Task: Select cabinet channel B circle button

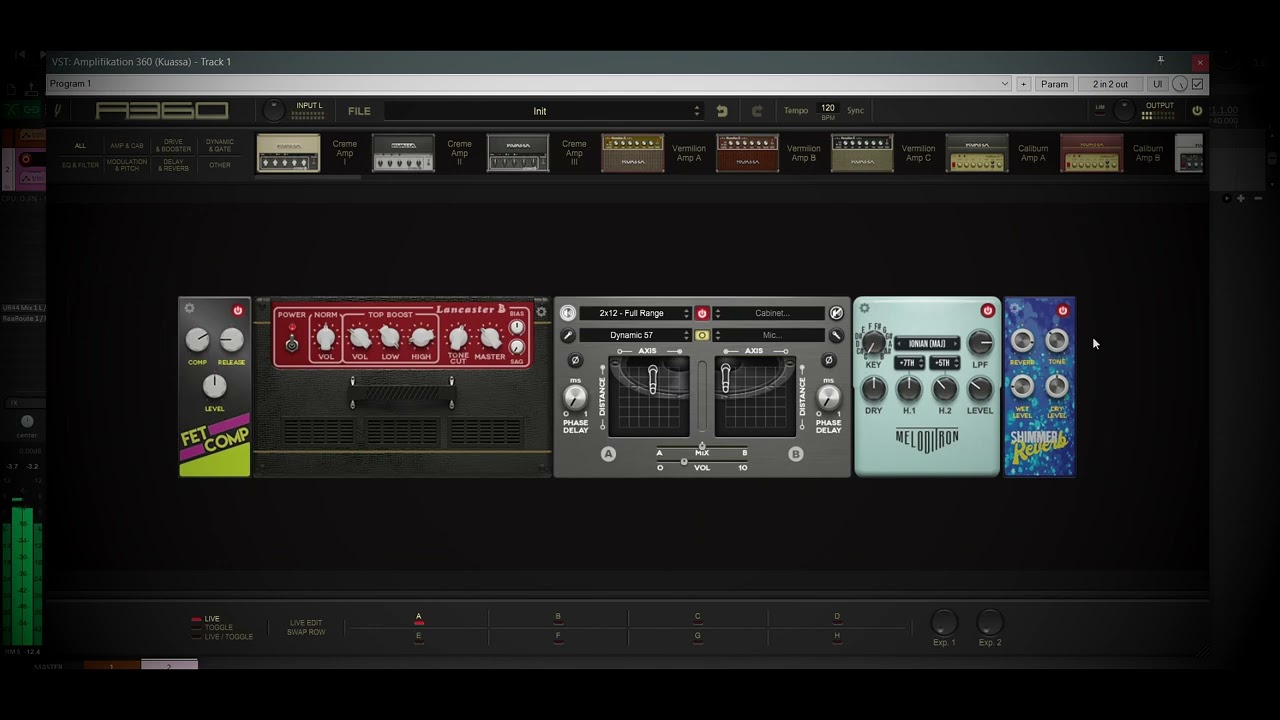Action: (x=796, y=454)
